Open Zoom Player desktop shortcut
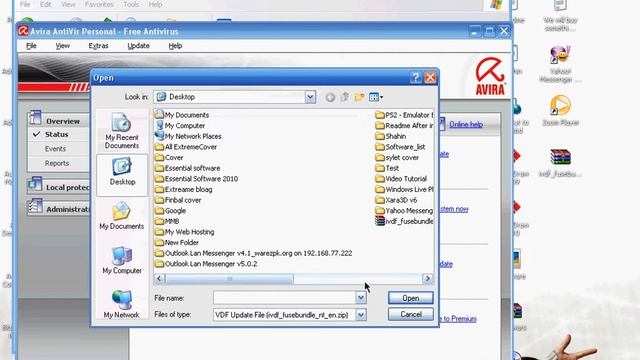640x360 pixels. click(560, 111)
